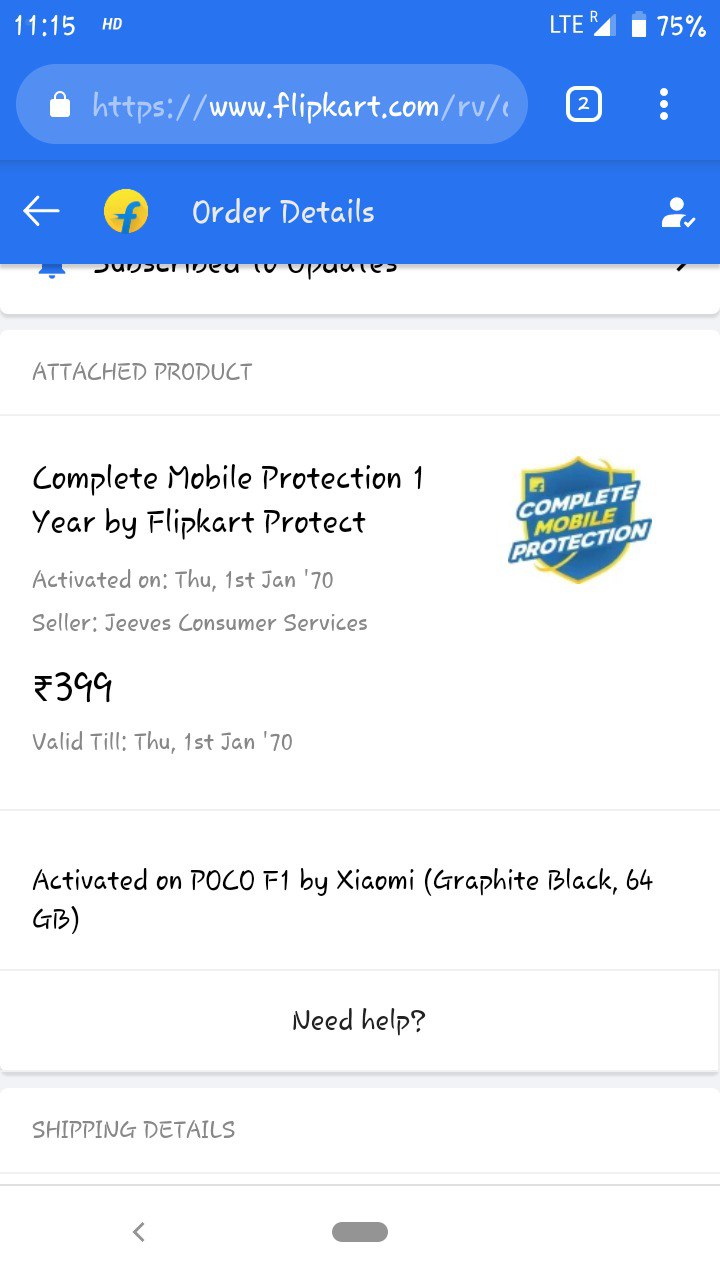720x1280 pixels.
Task: Open the Flipkart logo home icon
Action: pos(126,212)
